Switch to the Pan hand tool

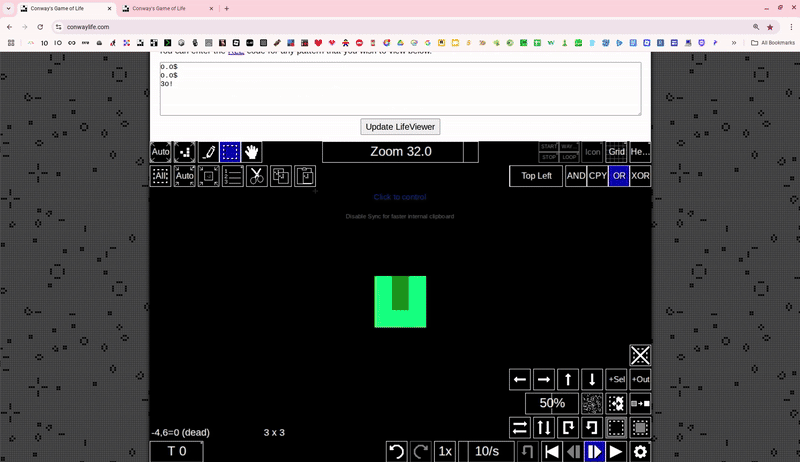pos(252,152)
